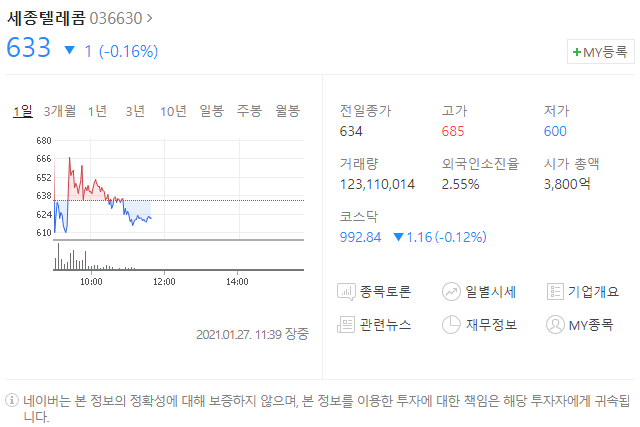Expand stock details via chevron after 036630
Viewport: 640px width, 427px height.
[x=149, y=18]
